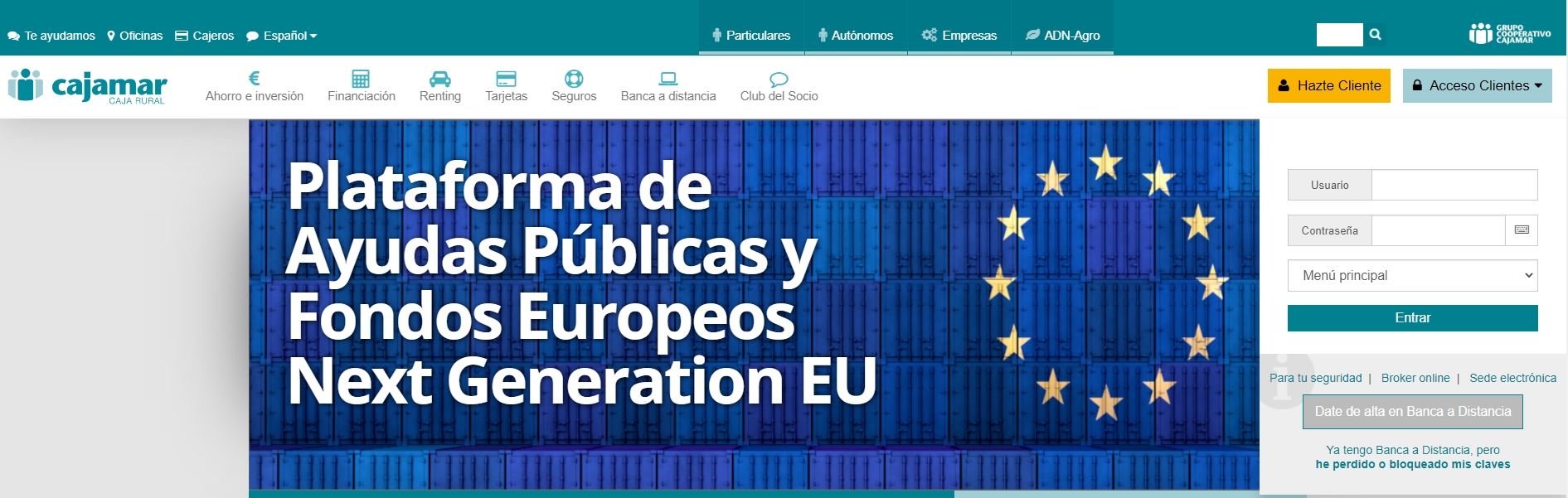Screen dimensions: 1568x498
Task: Click the Oficinas location pin icon
Action: [111, 36]
